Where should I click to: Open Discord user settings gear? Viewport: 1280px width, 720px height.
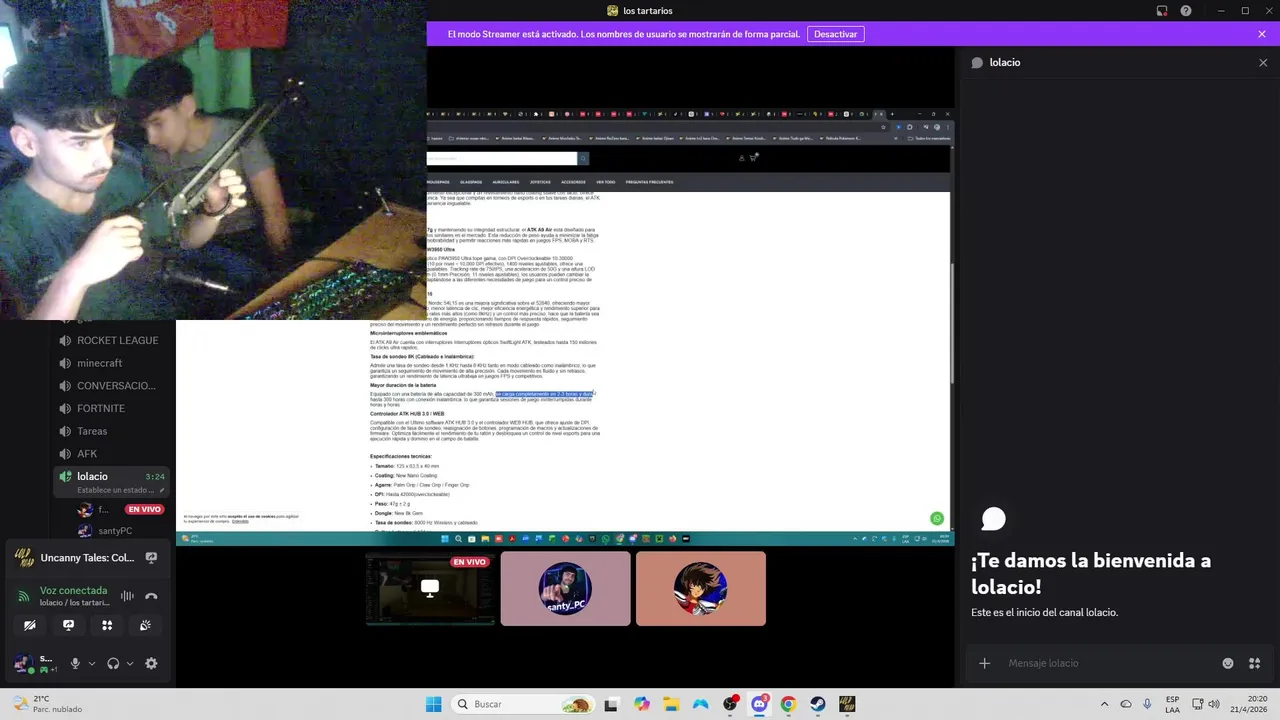[x=151, y=663]
